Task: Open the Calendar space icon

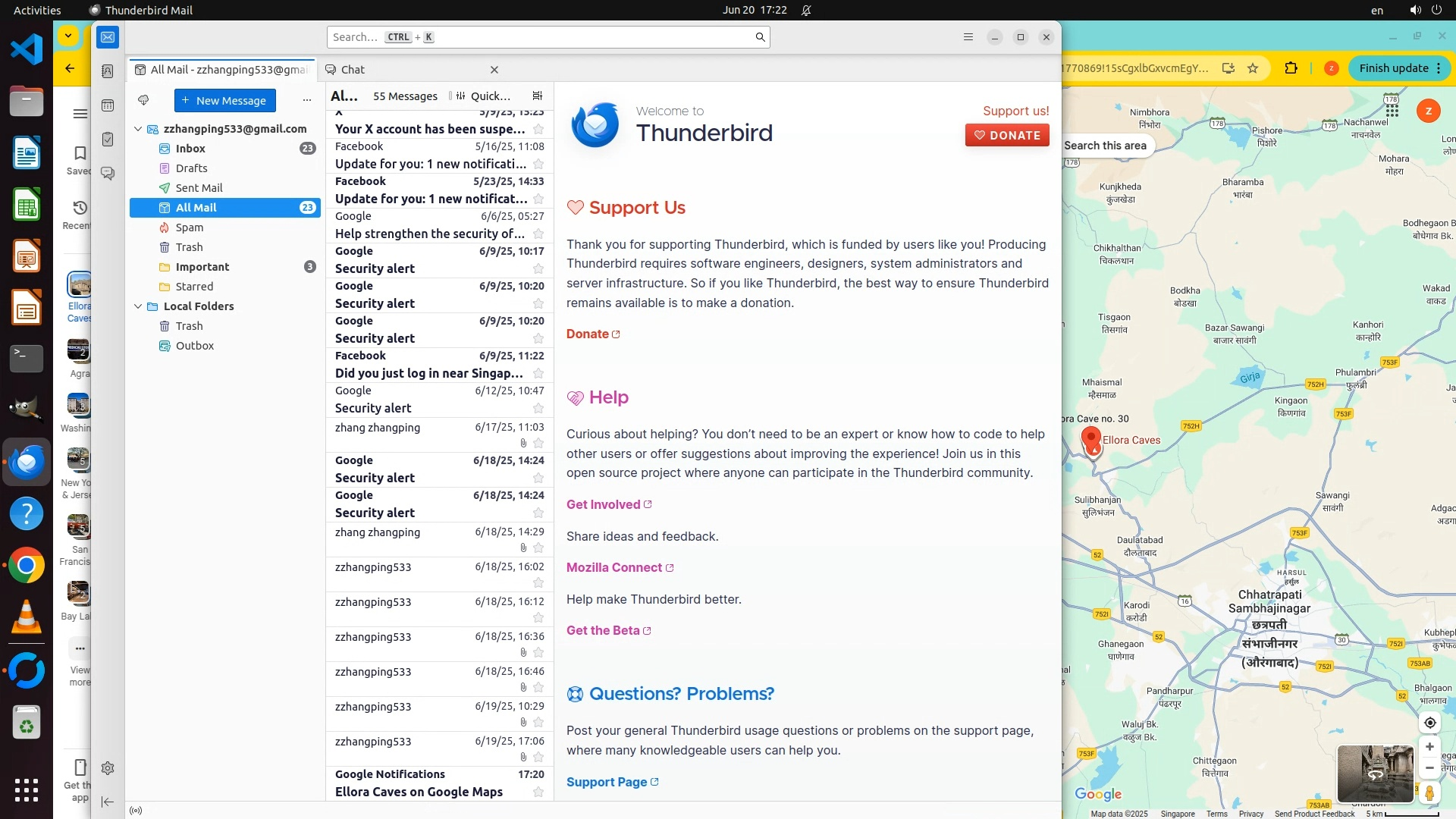Action: 108,105
